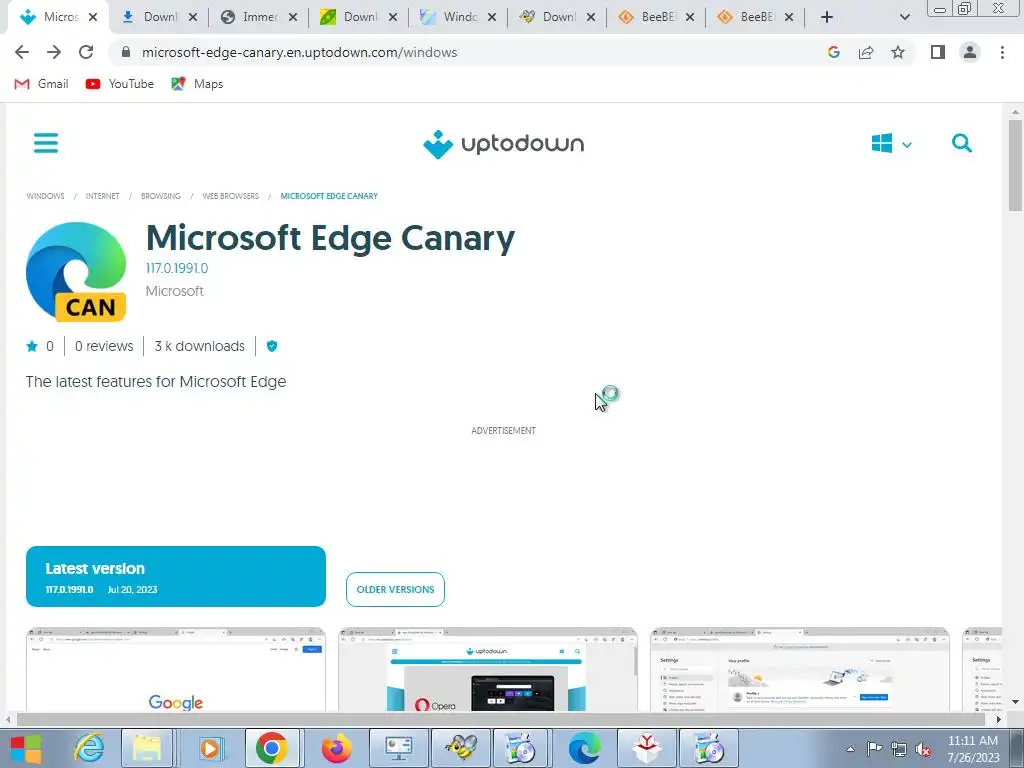Click the INTERNET breadcrumb
Image resolution: width=1024 pixels, height=768 pixels.
tap(103, 196)
